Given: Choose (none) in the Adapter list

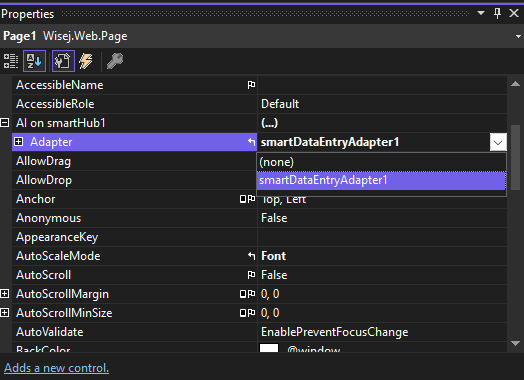Looking at the screenshot, I should coord(381,162).
